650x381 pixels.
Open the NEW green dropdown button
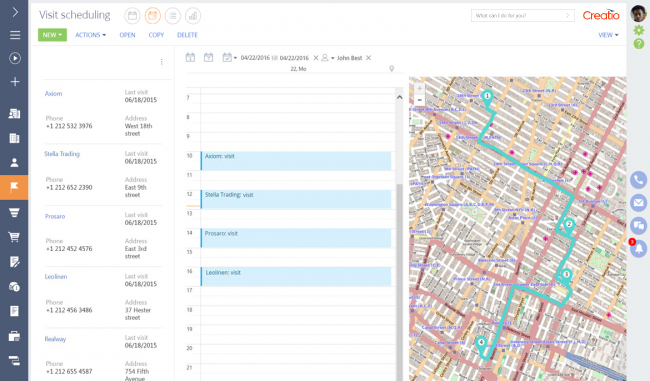click(x=52, y=35)
